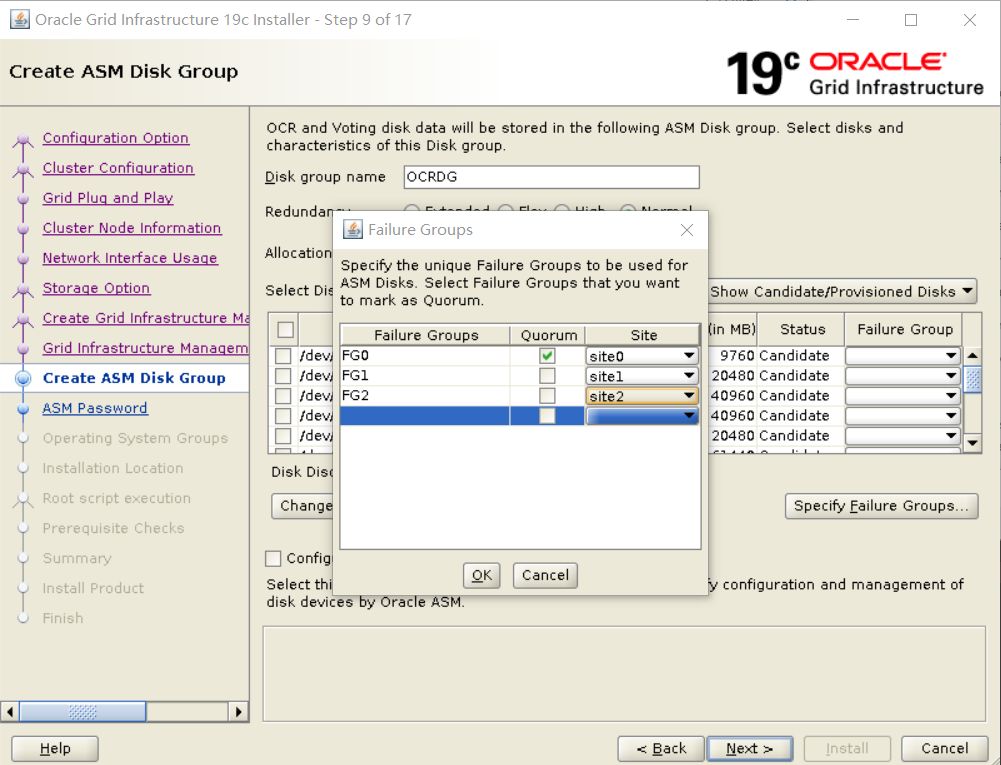
Task: Click Specify Failure Groups button
Action: [882, 506]
